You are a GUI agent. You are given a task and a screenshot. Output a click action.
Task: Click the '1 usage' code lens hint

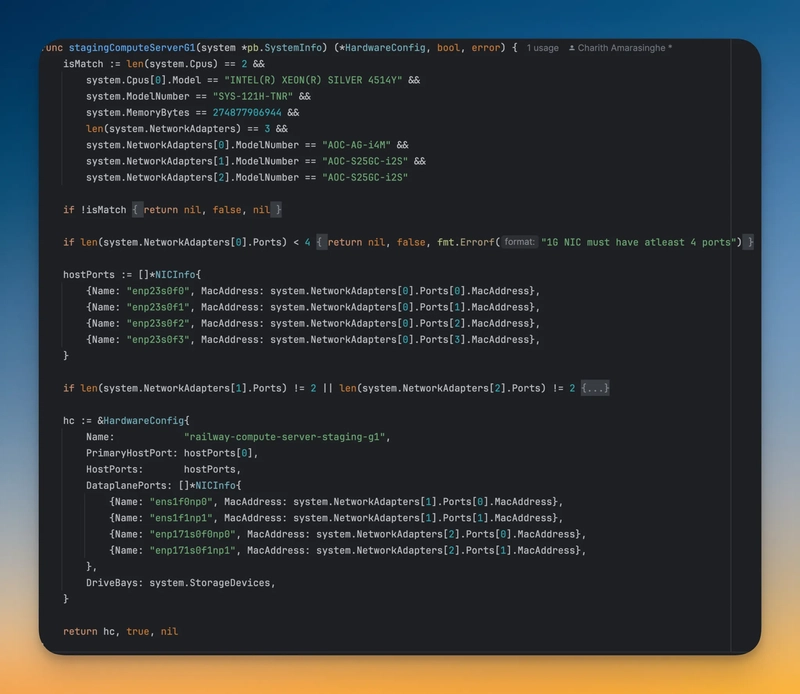542,48
